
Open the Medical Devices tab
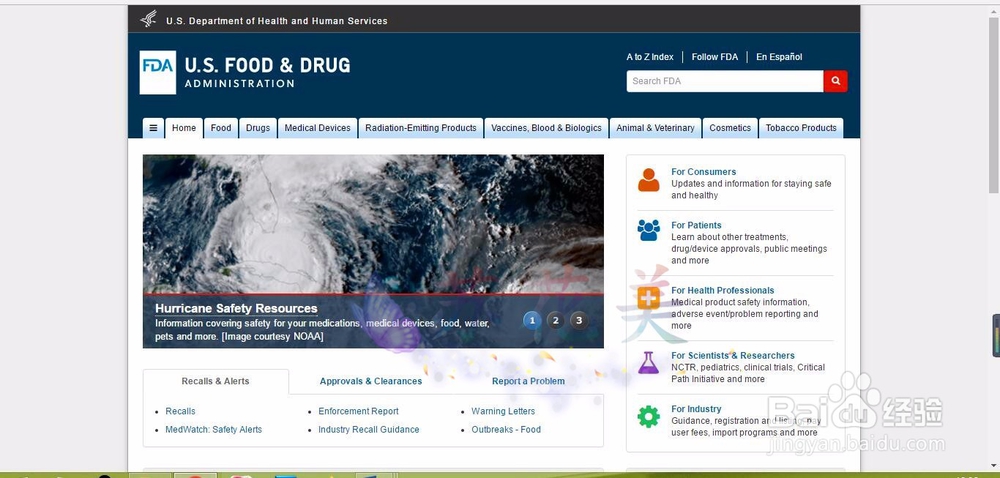[x=317, y=128]
